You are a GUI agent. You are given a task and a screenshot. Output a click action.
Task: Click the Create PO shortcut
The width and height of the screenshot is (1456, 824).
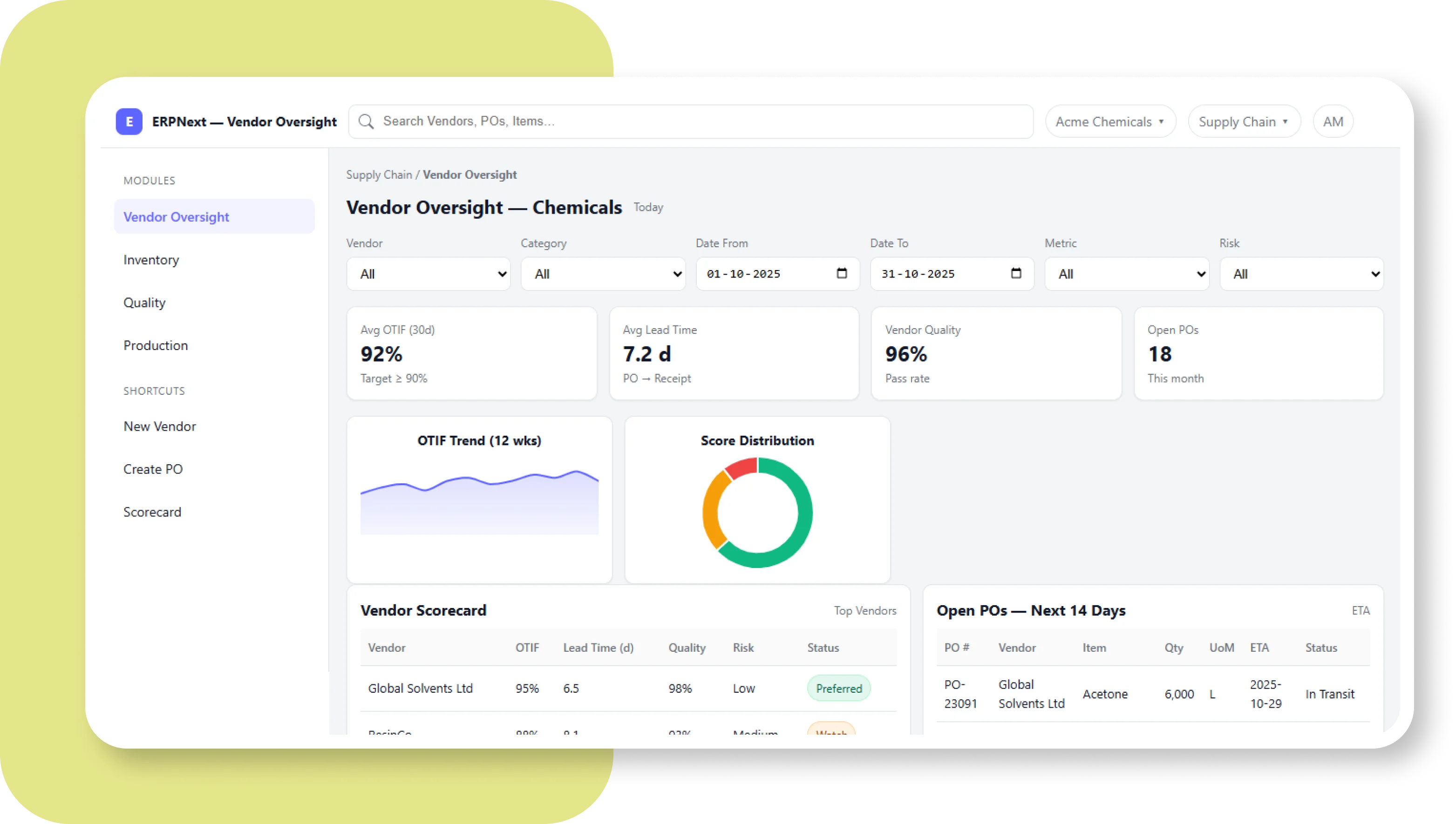(x=153, y=469)
